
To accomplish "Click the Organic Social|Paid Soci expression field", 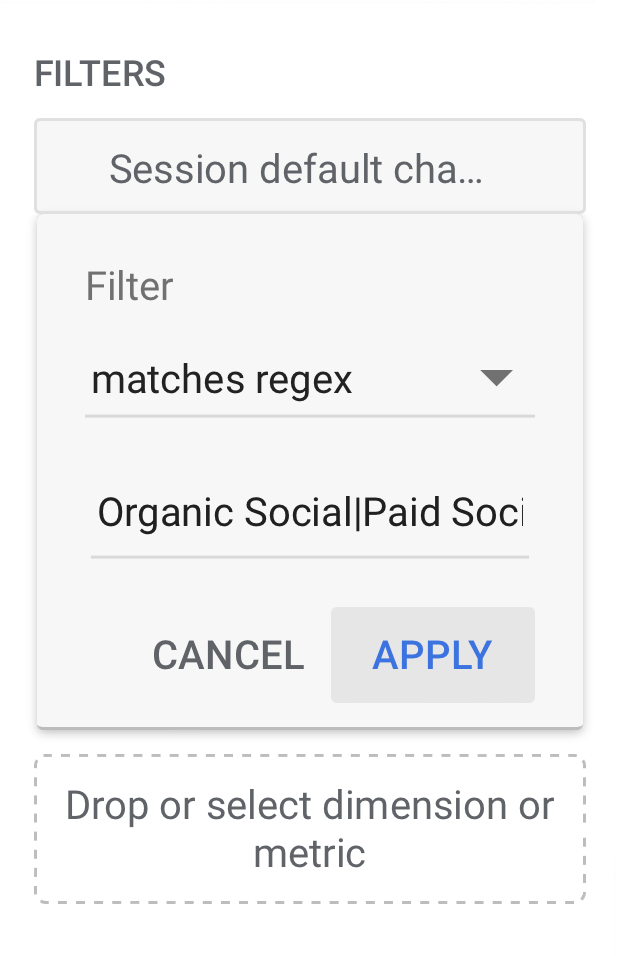I will (x=309, y=514).
